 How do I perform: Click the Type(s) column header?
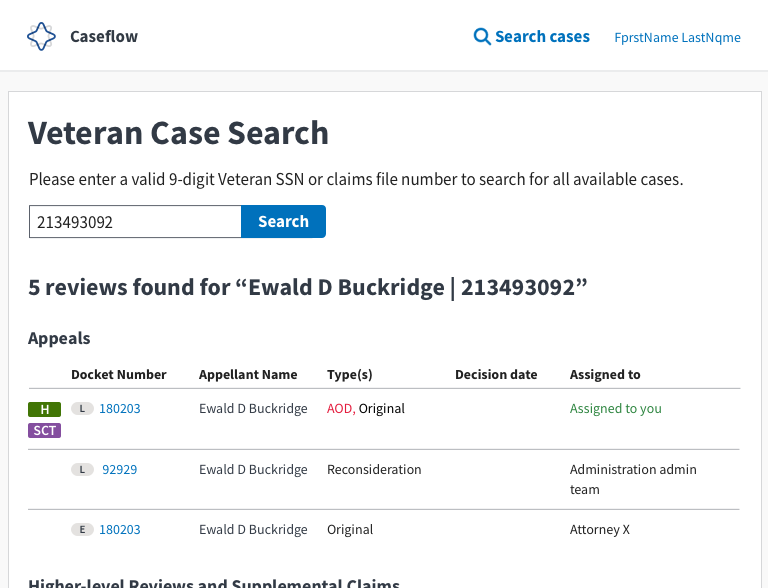(x=350, y=374)
